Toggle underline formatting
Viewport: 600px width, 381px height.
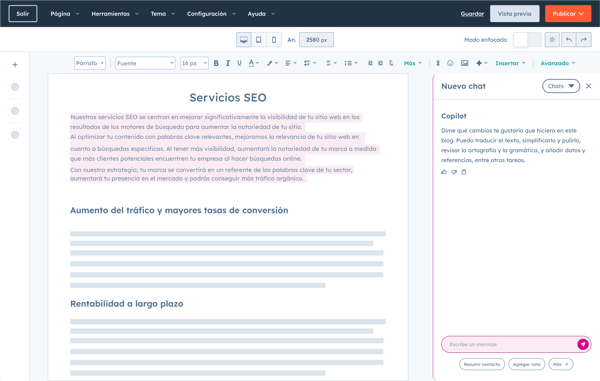point(239,63)
